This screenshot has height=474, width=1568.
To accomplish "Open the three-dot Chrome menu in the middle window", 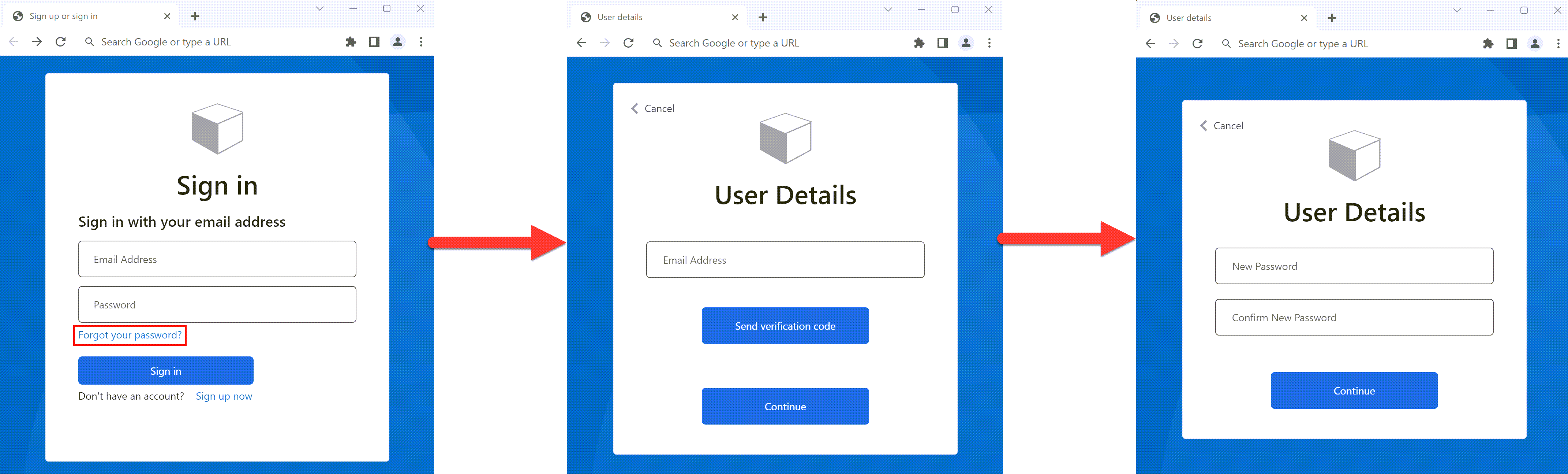I will (989, 43).
